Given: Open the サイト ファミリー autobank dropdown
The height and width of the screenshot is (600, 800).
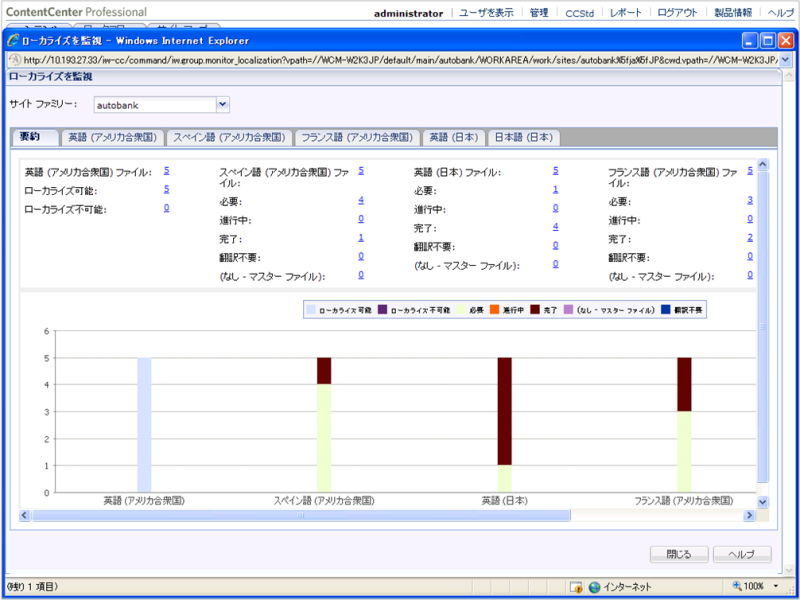Looking at the screenshot, I should click(223, 103).
